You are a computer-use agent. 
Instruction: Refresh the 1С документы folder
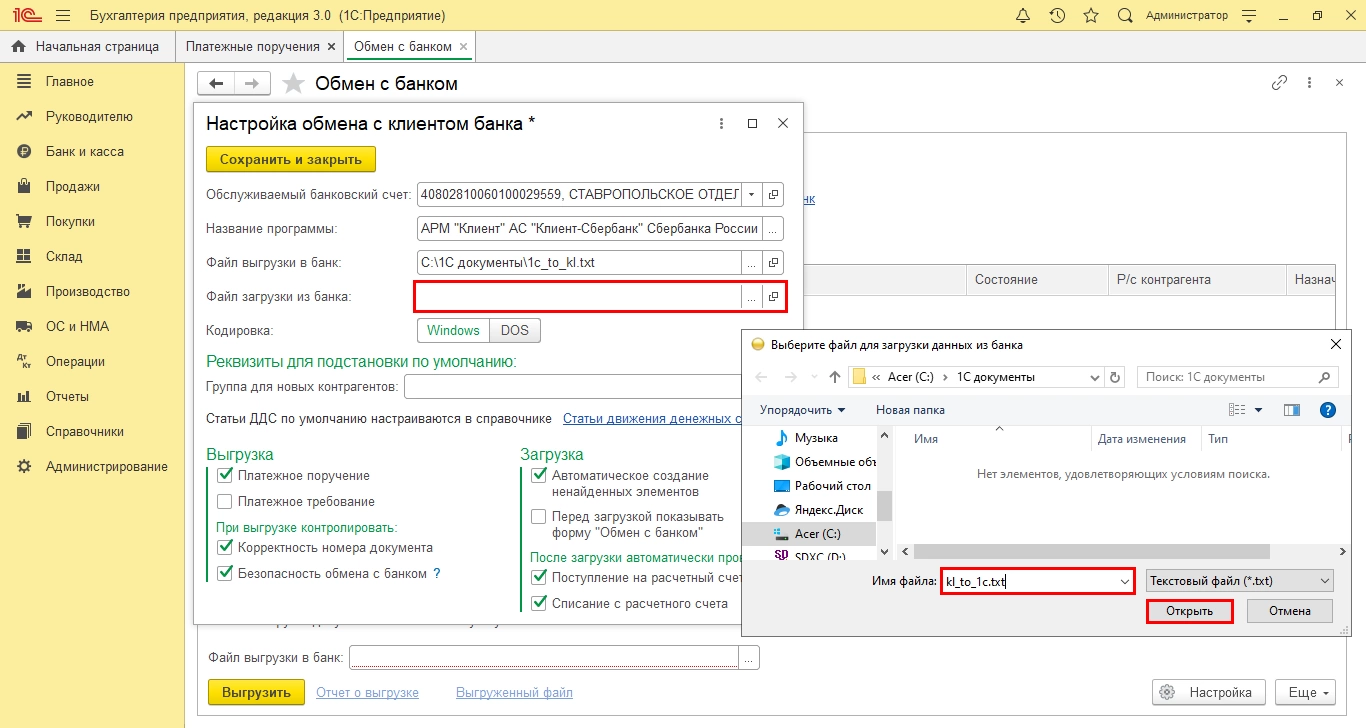coord(1117,377)
